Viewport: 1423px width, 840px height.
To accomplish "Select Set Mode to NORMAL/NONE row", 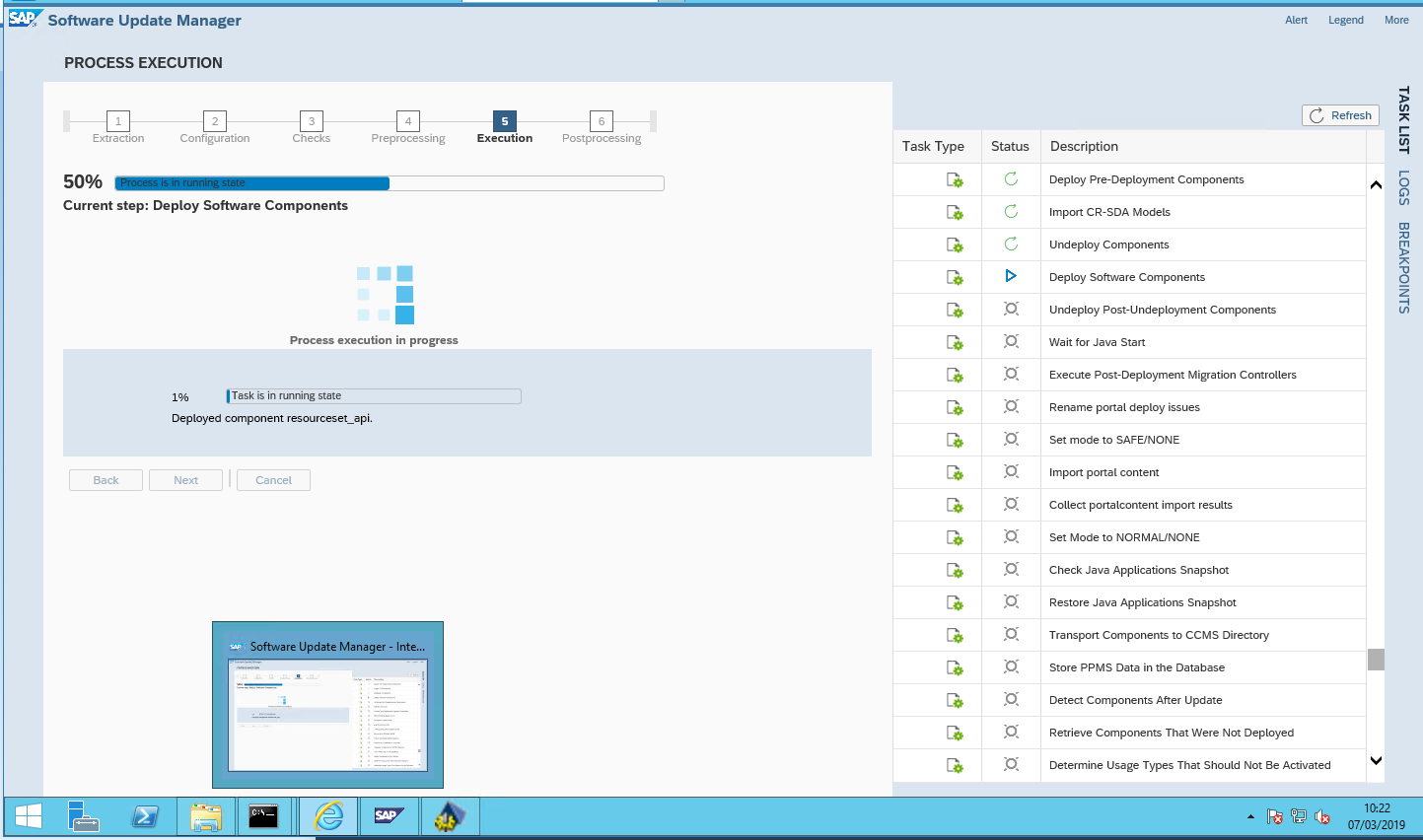I will (x=1129, y=537).
